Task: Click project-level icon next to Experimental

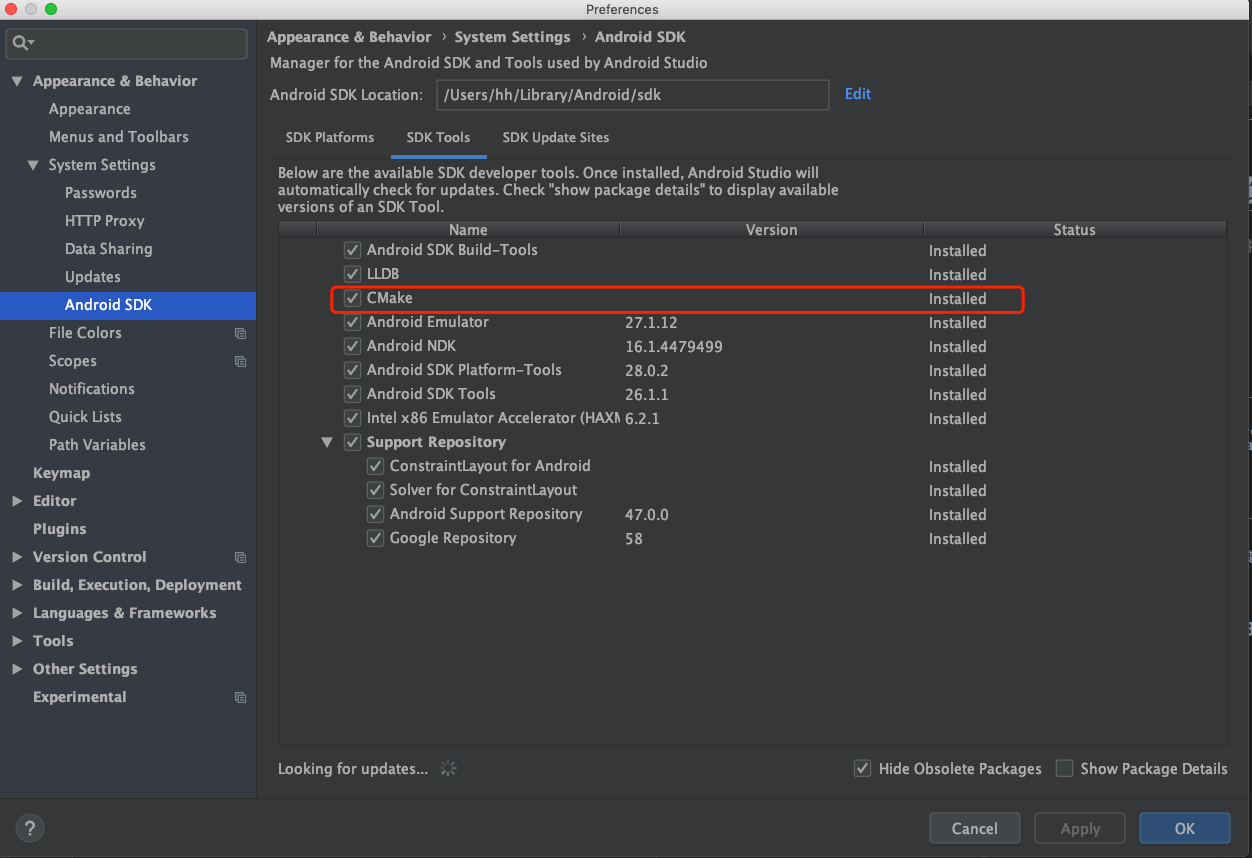Action: (x=240, y=697)
